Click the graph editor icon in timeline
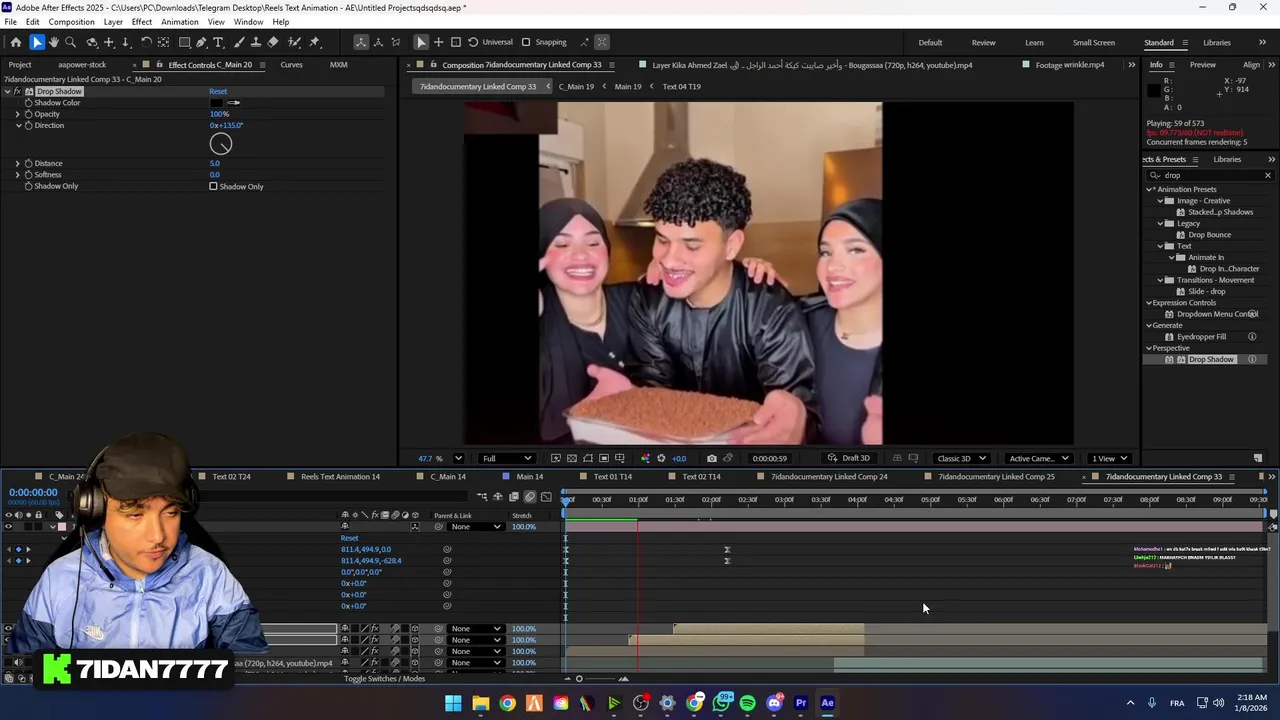The height and width of the screenshot is (720, 1280). click(x=546, y=497)
